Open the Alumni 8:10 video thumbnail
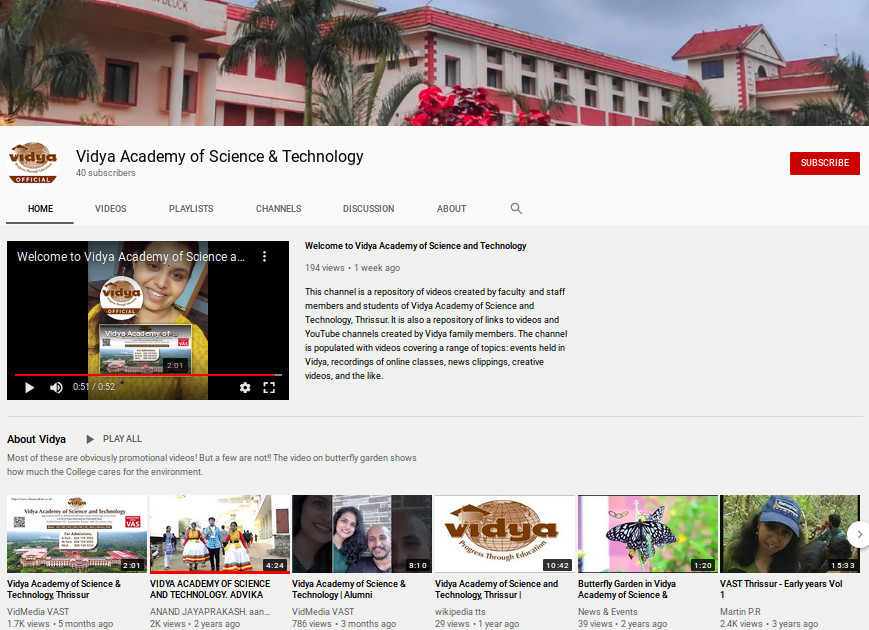The image size is (869, 630). pyautogui.click(x=362, y=534)
